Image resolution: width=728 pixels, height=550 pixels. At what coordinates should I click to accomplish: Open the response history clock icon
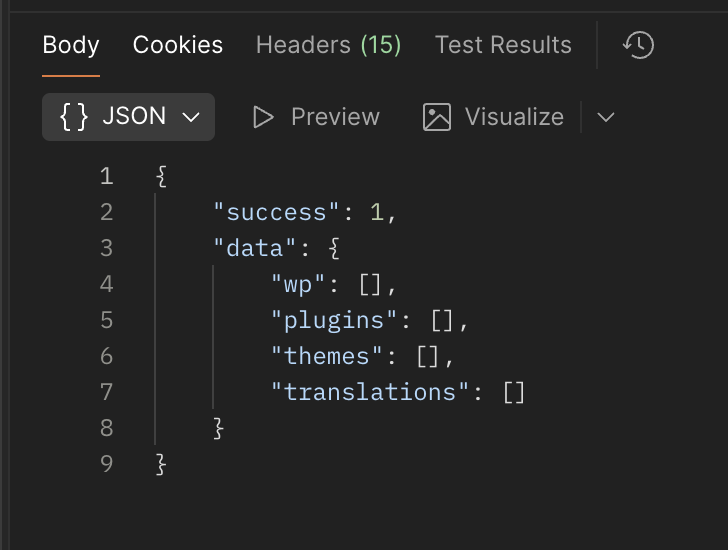tap(638, 45)
